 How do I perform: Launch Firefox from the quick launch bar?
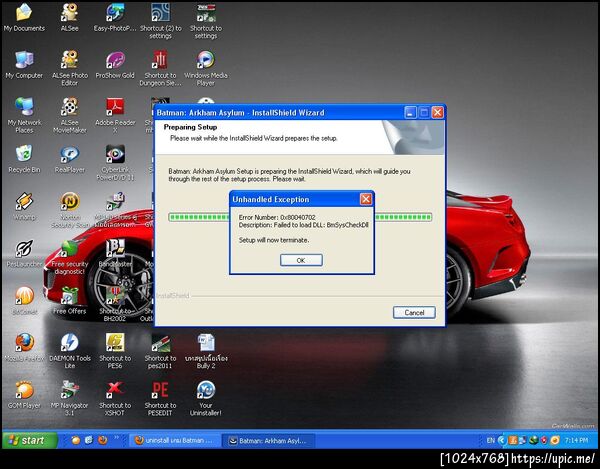[102, 440]
